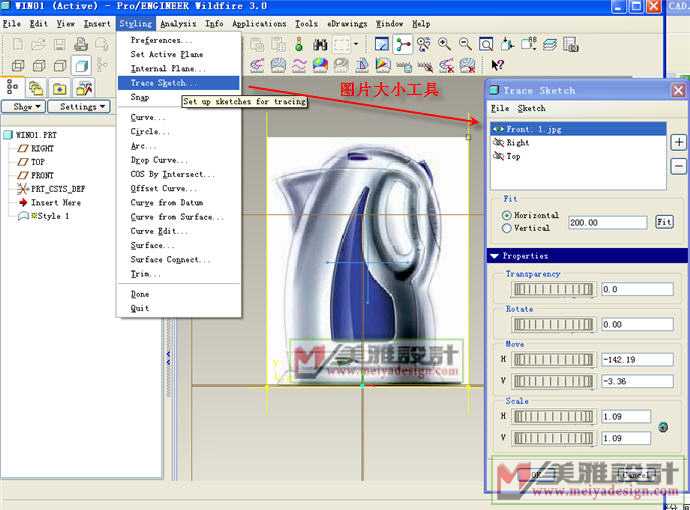690x510 pixels.
Task: Click the repaint screen toolbar icon
Action: coord(382,44)
